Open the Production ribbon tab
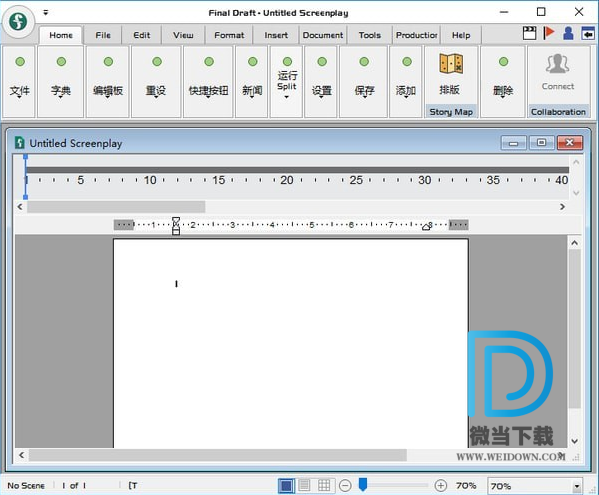The image size is (599, 495). coord(416,35)
